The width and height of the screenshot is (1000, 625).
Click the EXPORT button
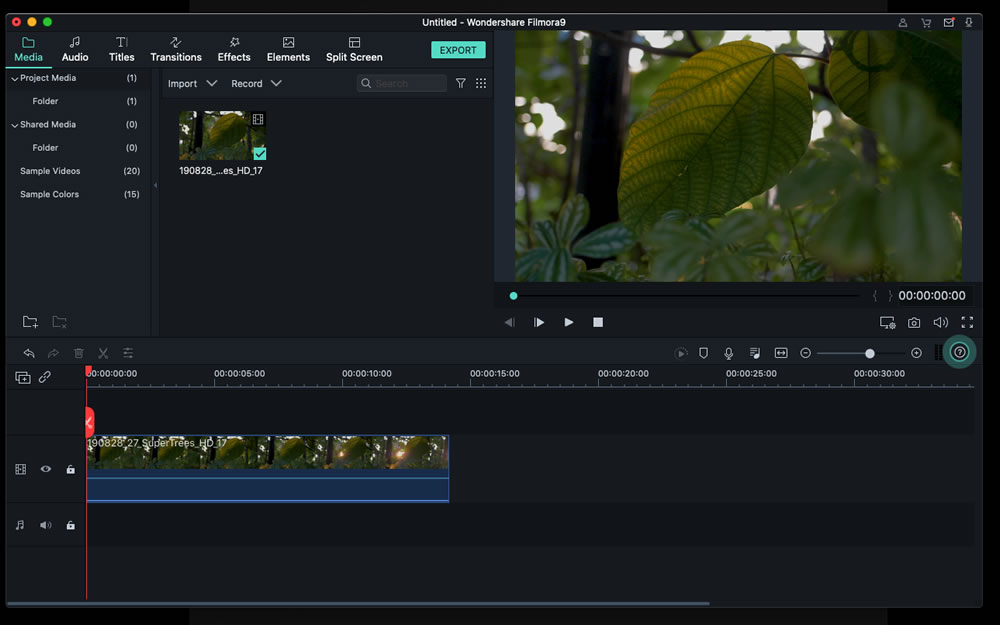click(458, 50)
